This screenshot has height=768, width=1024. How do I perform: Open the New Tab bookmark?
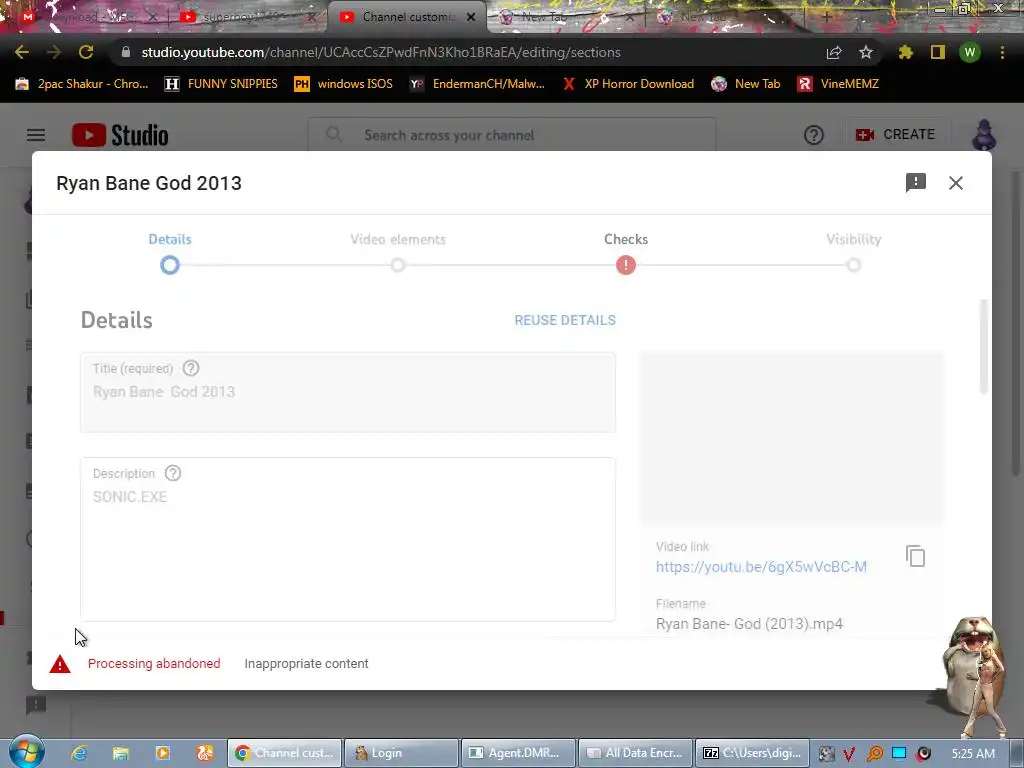(x=746, y=84)
